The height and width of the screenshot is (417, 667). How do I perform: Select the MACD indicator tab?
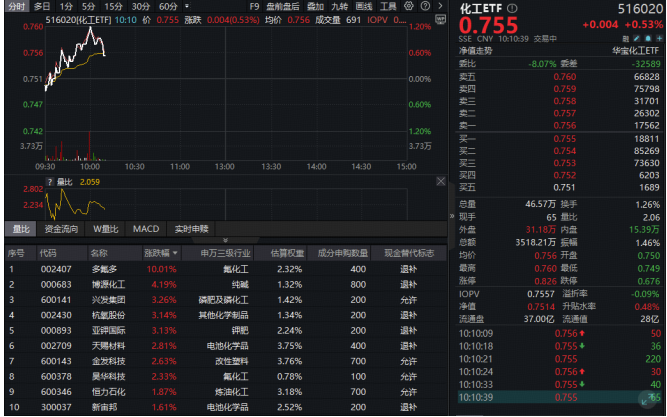coord(146,229)
